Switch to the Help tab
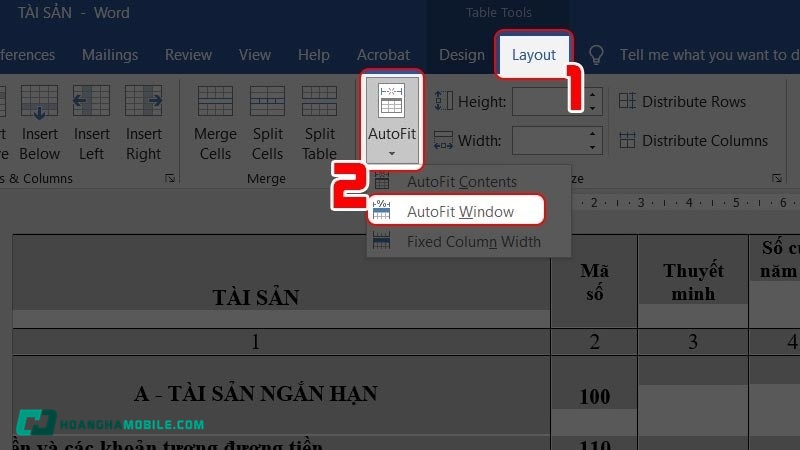 pos(313,55)
